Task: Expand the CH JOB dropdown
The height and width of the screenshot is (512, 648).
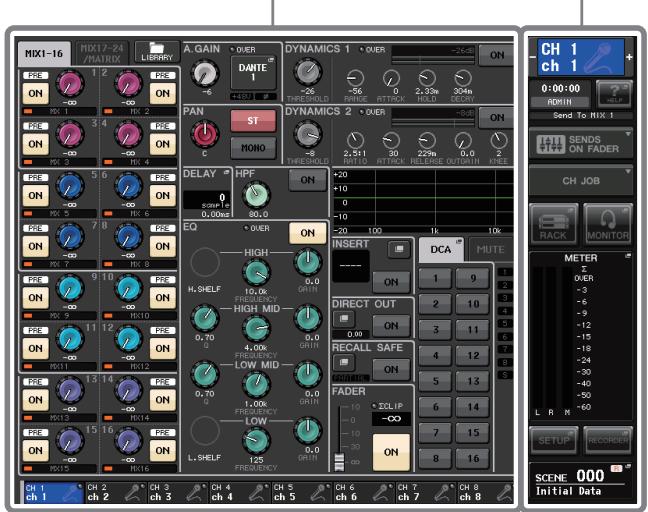Action: (x=628, y=171)
